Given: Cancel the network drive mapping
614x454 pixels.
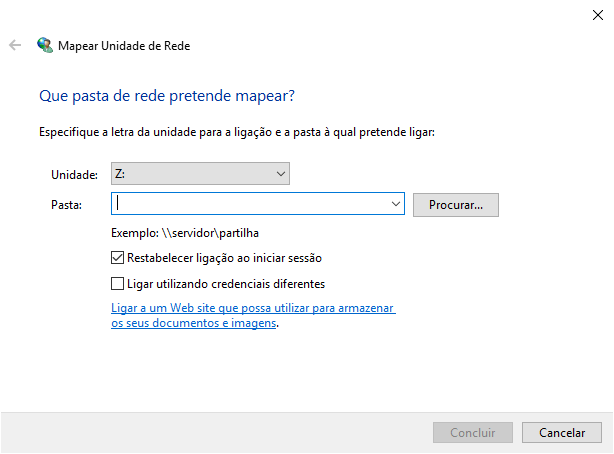Looking at the screenshot, I should tap(562, 433).
